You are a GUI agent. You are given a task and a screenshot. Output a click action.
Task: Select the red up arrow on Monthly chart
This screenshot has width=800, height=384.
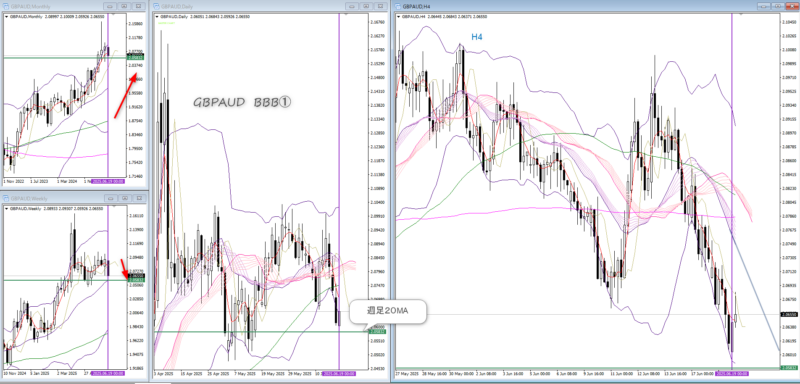(x=124, y=95)
